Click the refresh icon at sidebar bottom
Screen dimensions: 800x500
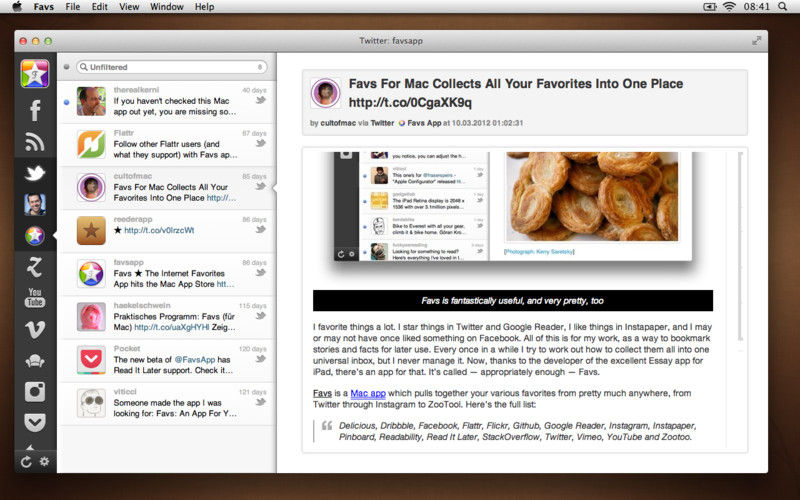(26, 461)
